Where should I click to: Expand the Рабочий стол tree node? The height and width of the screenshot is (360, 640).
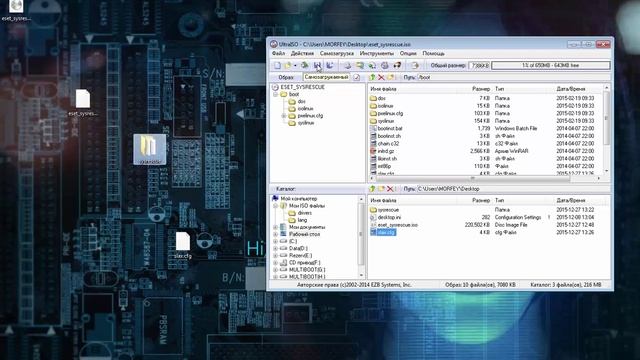click(276, 234)
